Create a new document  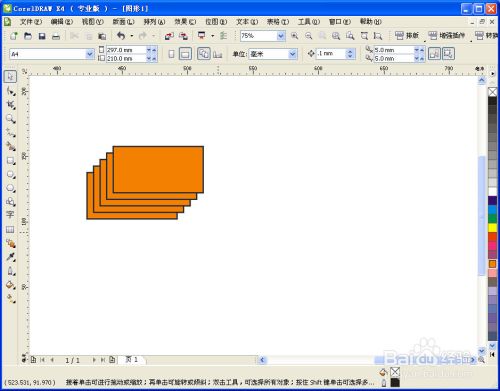point(14,36)
